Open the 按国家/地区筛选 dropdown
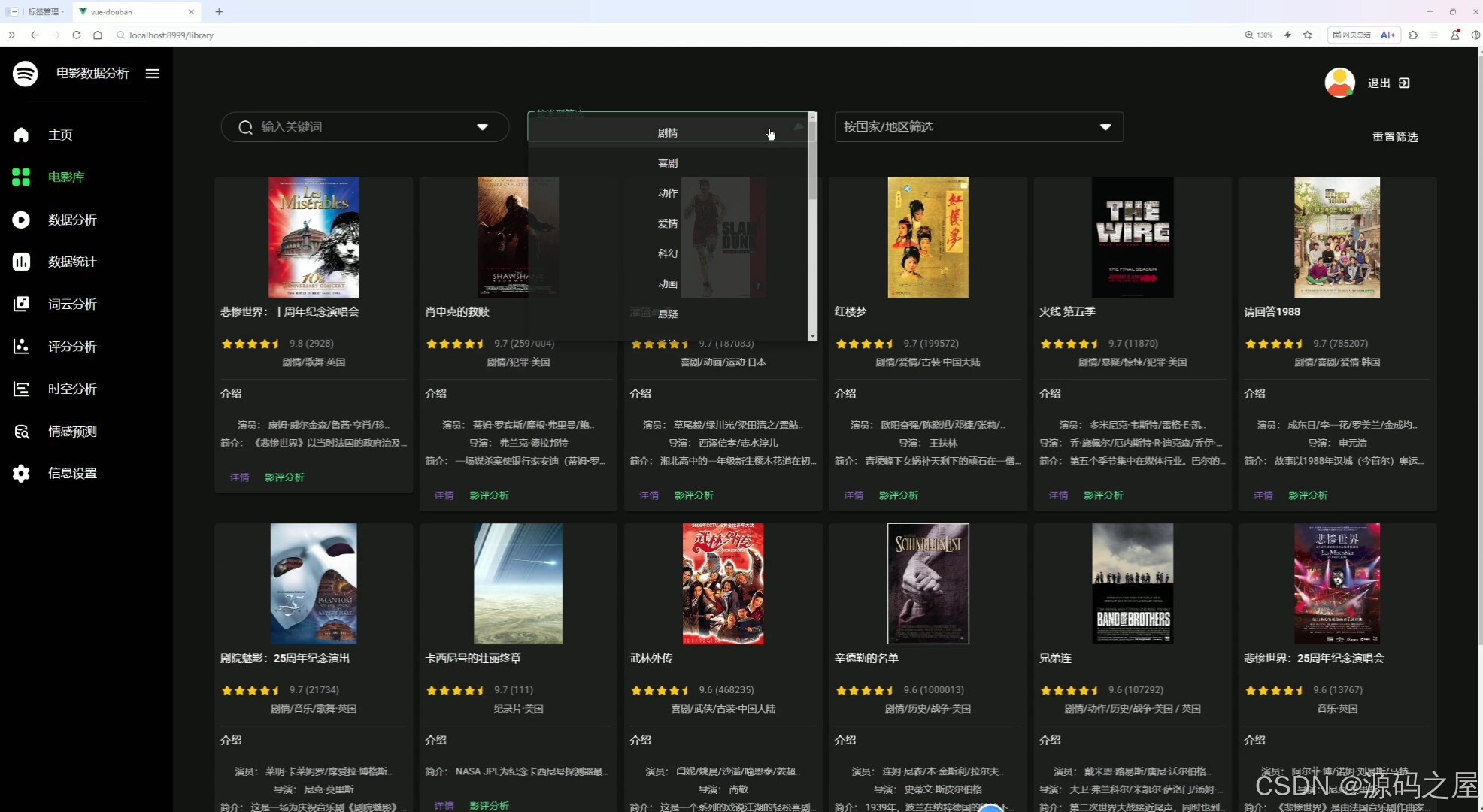The height and width of the screenshot is (812, 1483). (x=978, y=127)
